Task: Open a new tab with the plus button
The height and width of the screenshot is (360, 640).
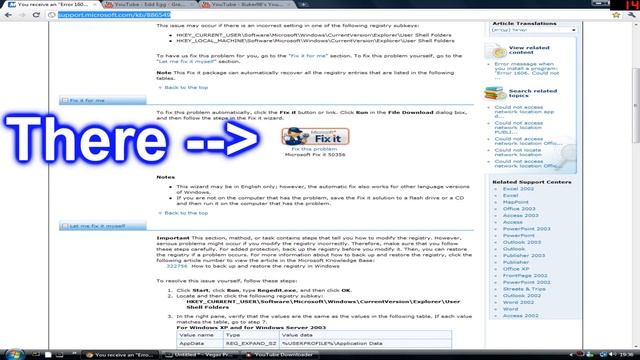Action: 304,4
